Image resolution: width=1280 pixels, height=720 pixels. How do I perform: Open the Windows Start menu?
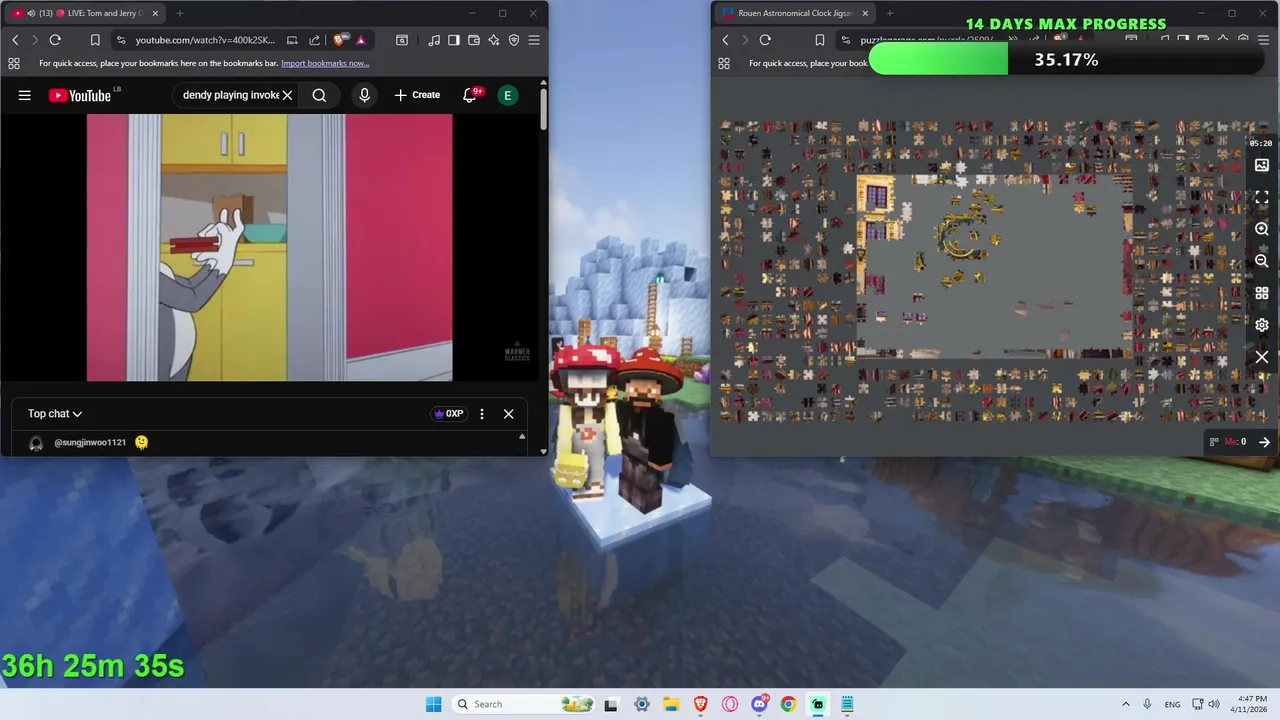(433, 704)
